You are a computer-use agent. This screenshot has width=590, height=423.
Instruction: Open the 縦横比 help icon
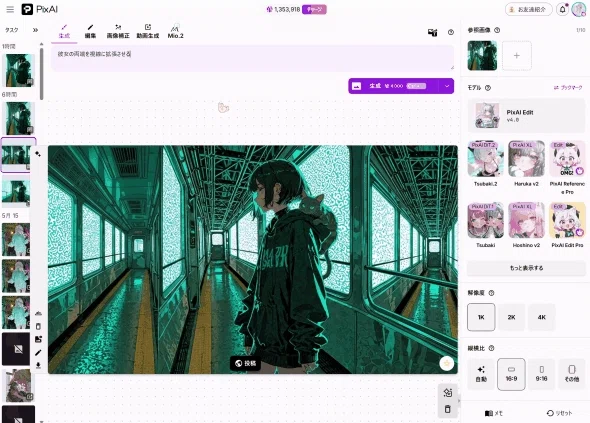[491, 348]
